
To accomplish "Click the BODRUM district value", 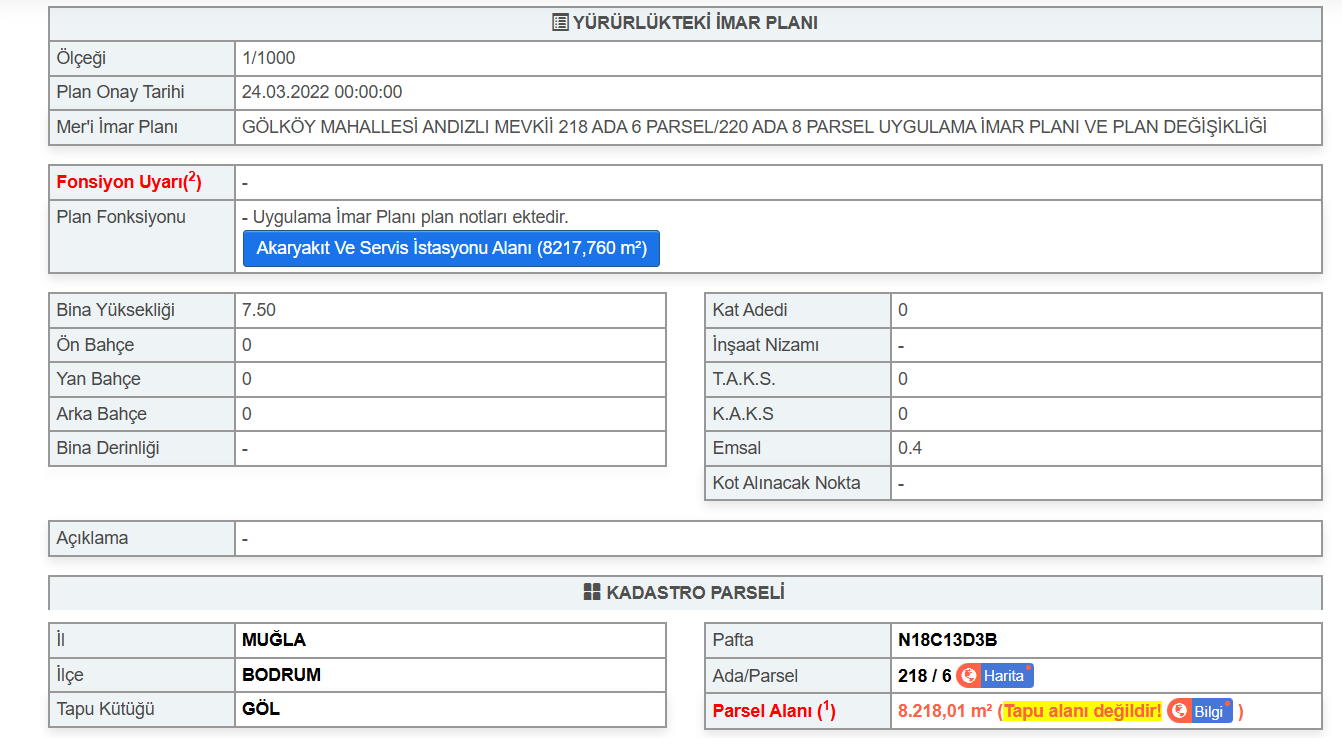I will pos(281,675).
